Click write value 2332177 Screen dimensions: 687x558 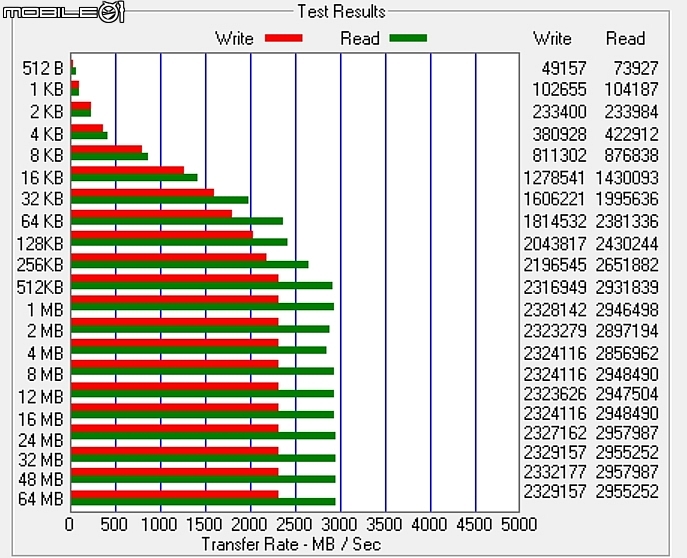tap(555, 472)
